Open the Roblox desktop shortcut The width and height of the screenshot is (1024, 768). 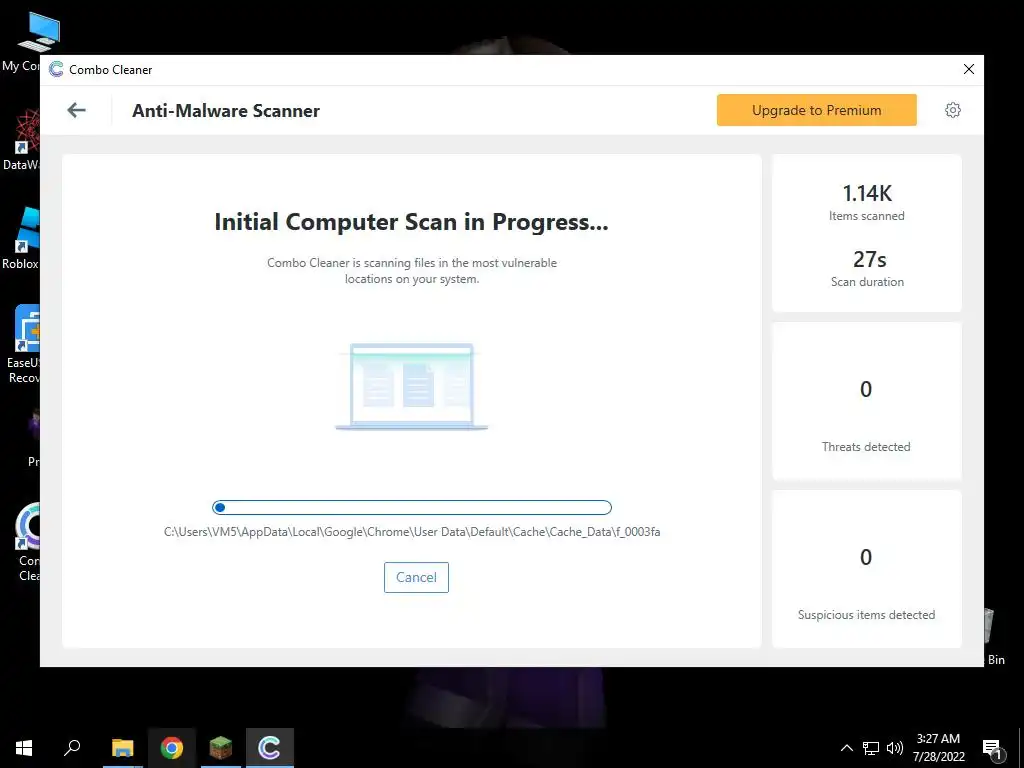tap(22, 238)
